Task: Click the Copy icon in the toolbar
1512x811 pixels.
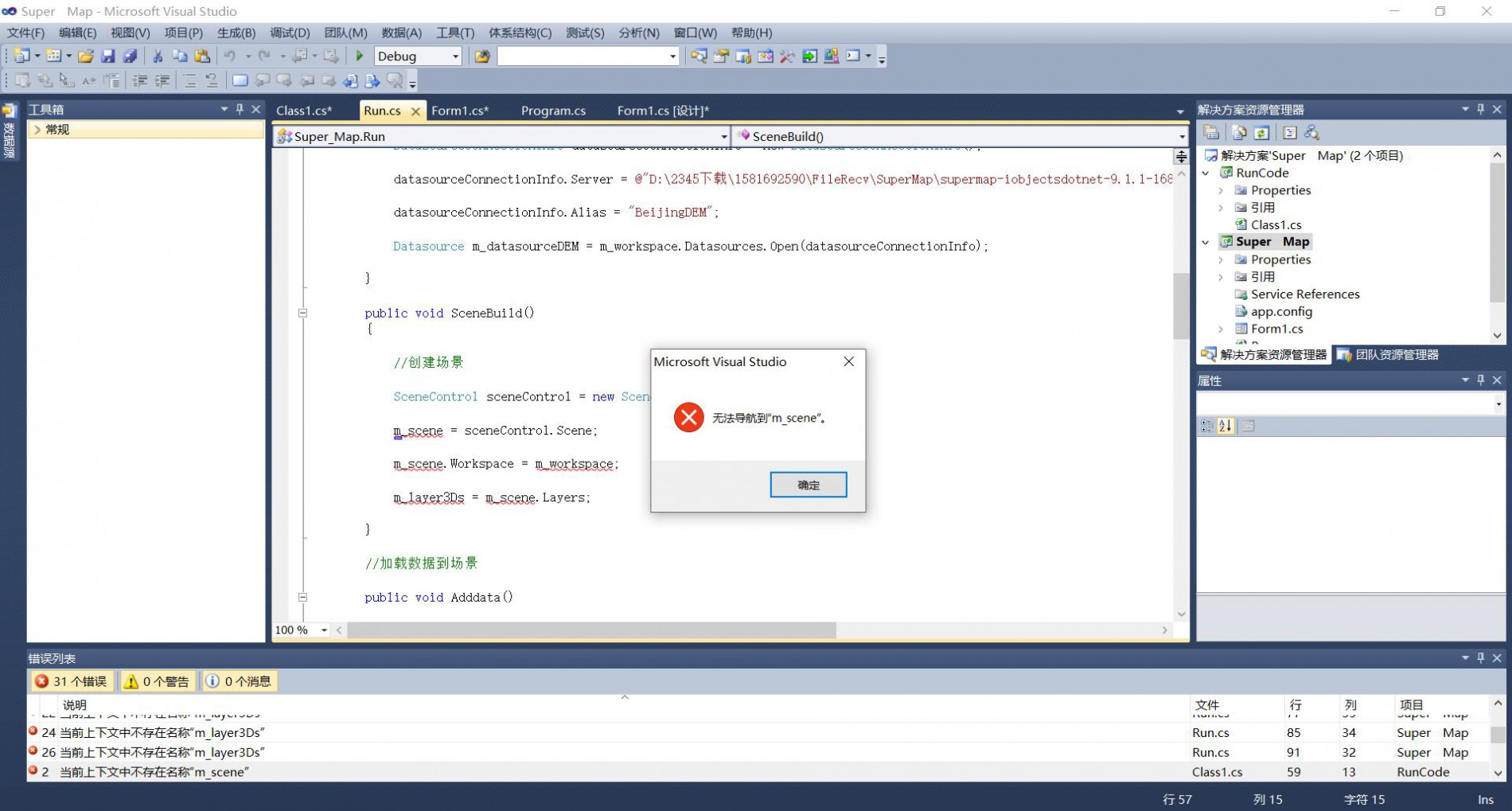Action: point(180,56)
